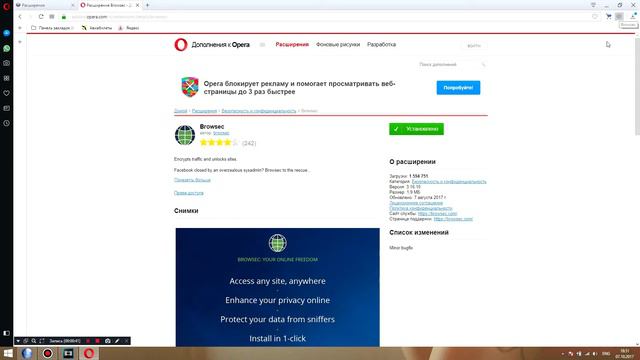Viewport: 640px width, 360px height.
Task: Click the star rating for Browsec
Action: point(219,142)
